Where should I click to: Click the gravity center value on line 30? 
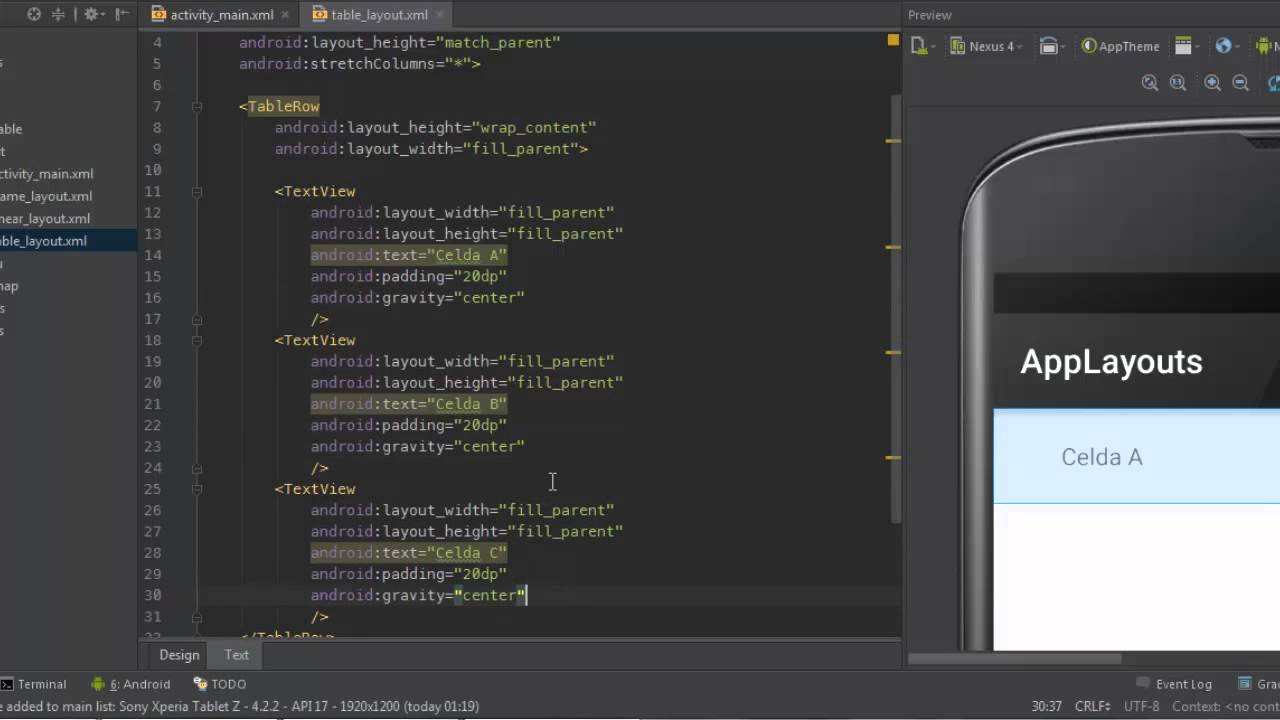[x=489, y=595]
